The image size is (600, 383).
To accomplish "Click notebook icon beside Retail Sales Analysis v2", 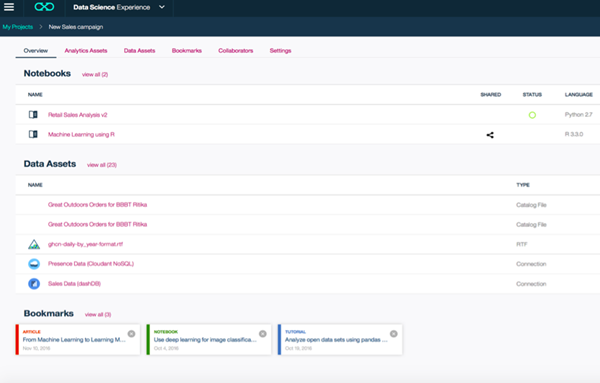I will pyautogui.click(x=33, y=114).
